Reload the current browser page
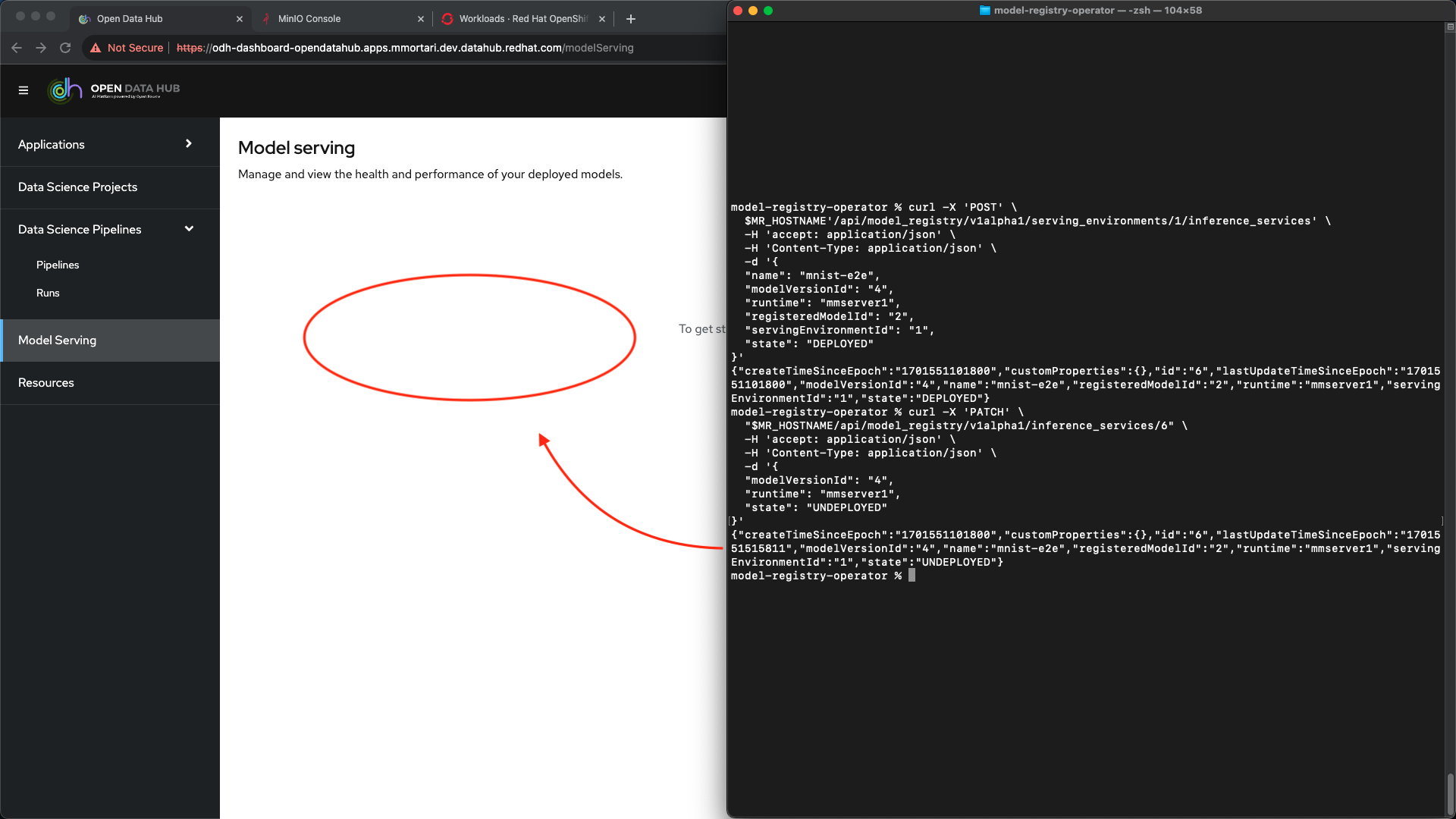This screenshot has width=1456, height=819. [x=65, y=48]
